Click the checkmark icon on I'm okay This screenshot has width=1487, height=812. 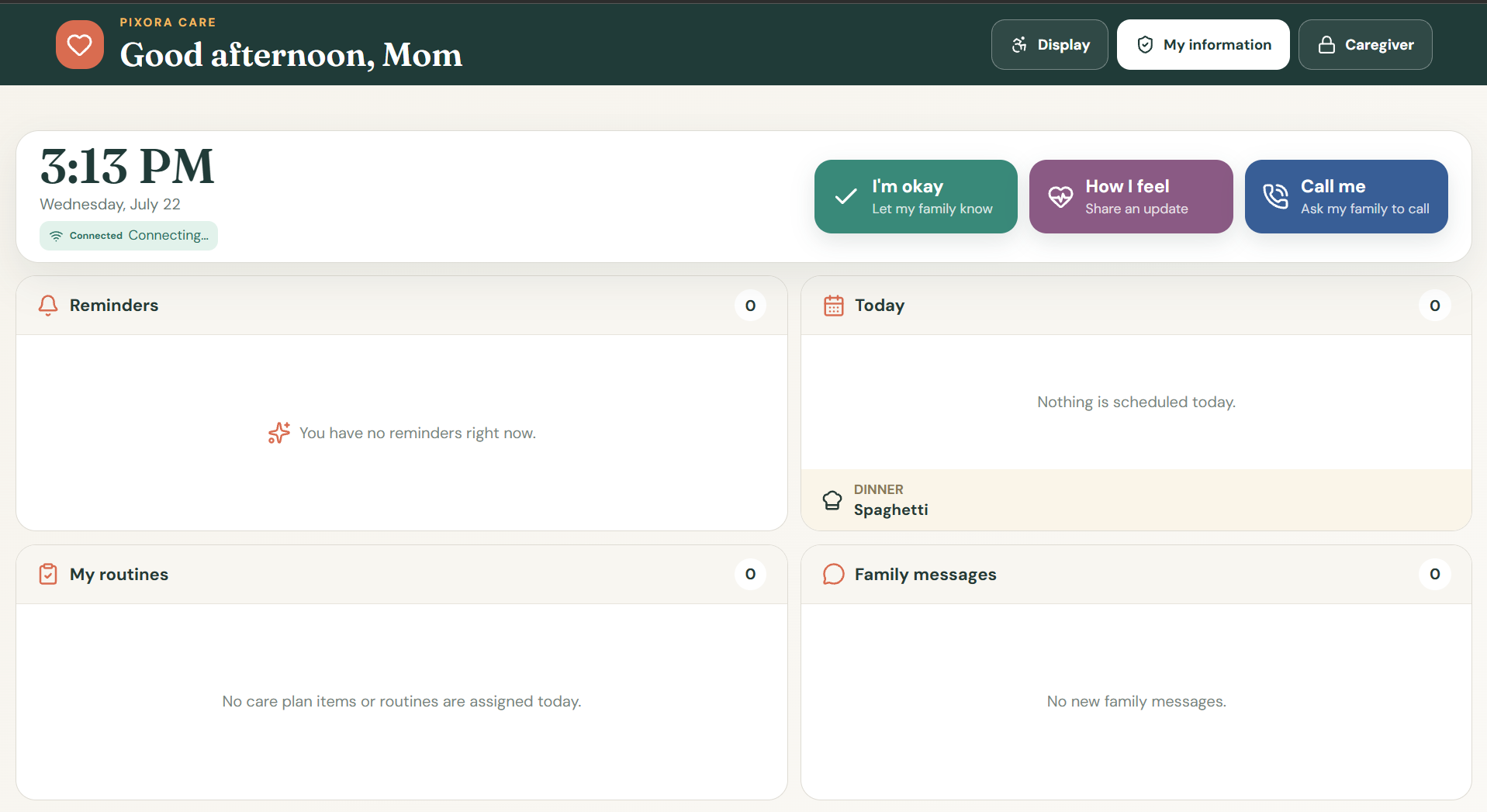[846, 197]
